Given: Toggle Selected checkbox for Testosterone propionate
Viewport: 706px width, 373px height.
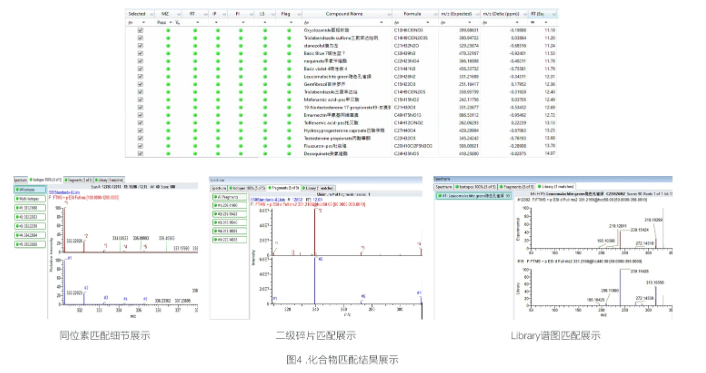Looking at the screenshot, I should pos(140,138).
